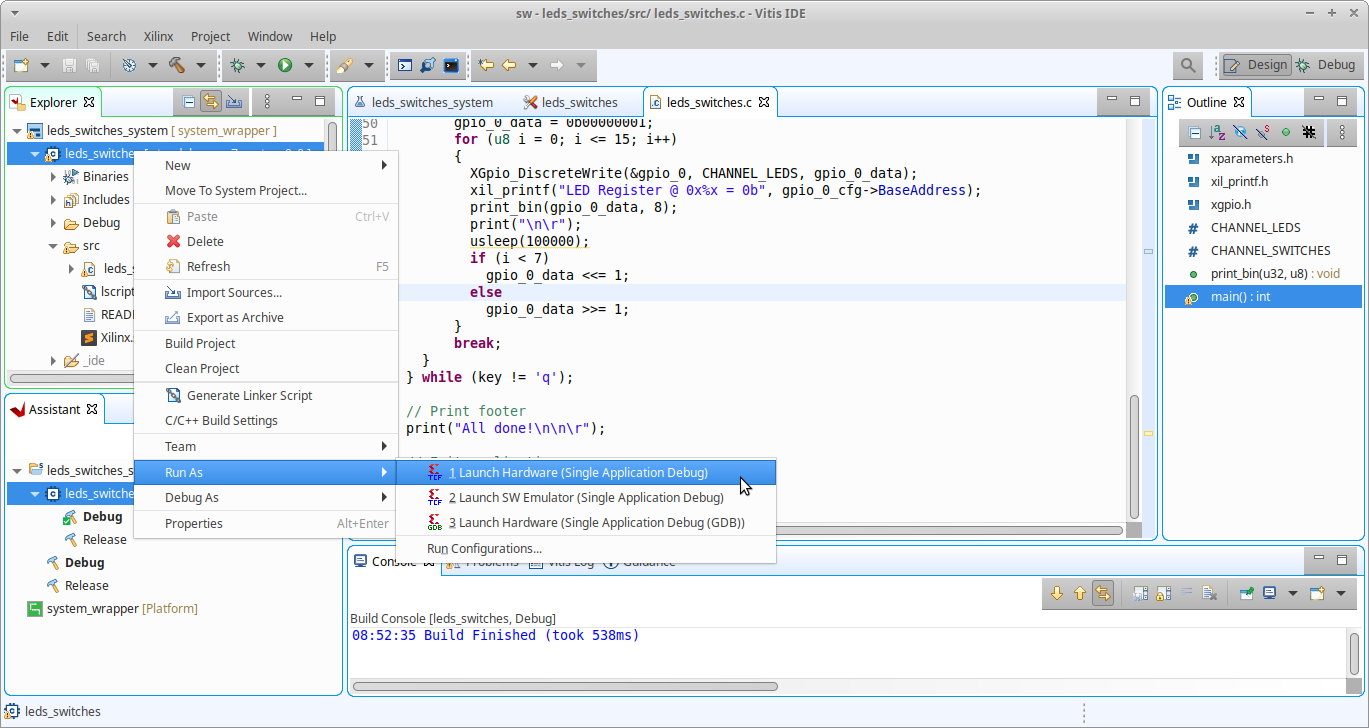Click the Collapse All icon in Explorer
The image size is (1369, 728).
189,101
